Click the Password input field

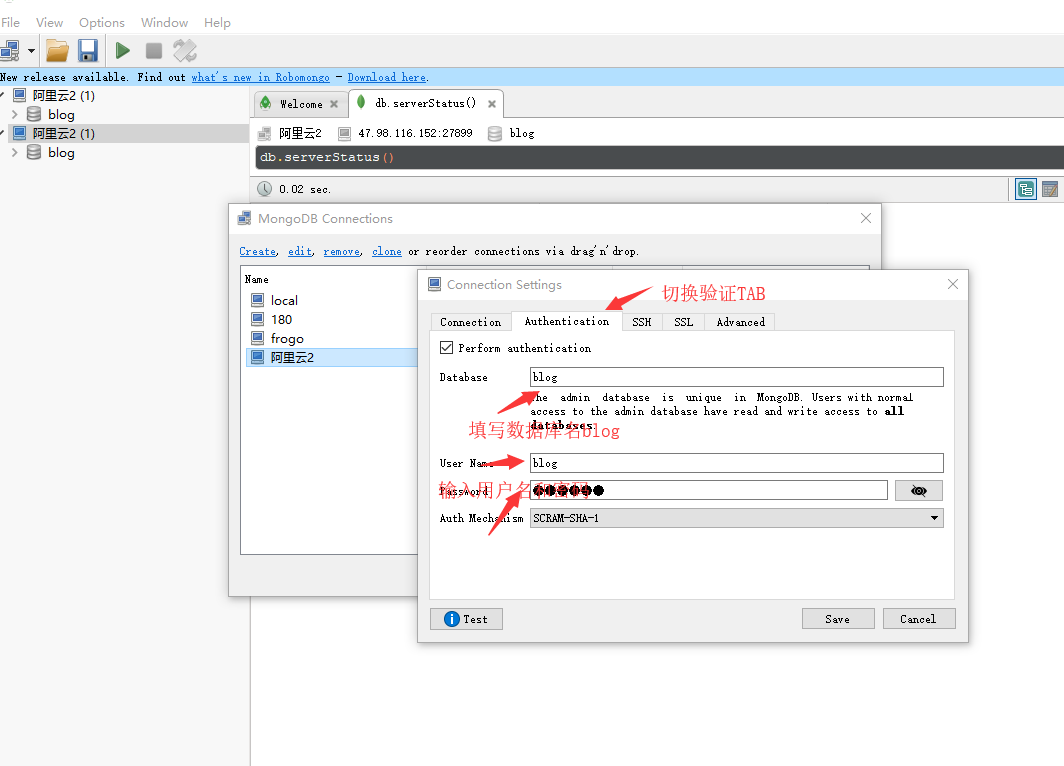[x=708, y=491]
